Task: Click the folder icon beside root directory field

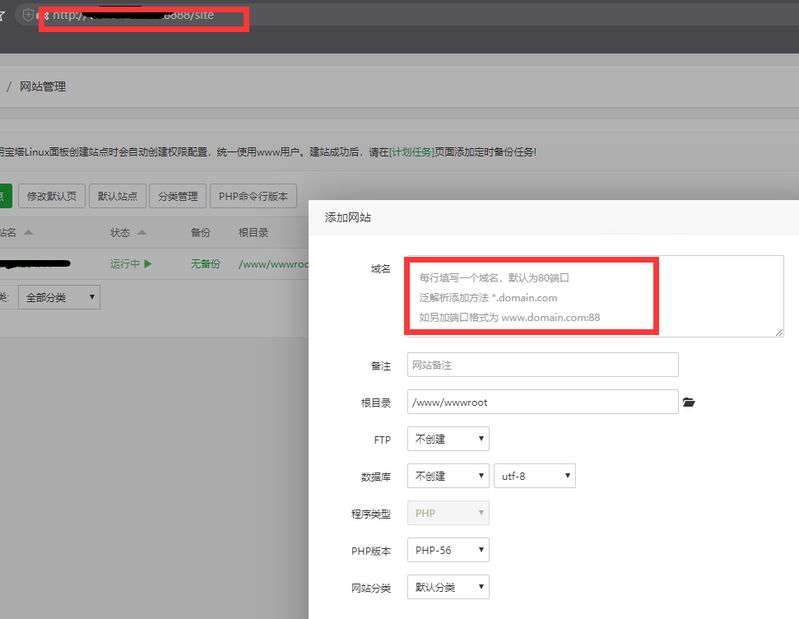Action: (688, 402)
